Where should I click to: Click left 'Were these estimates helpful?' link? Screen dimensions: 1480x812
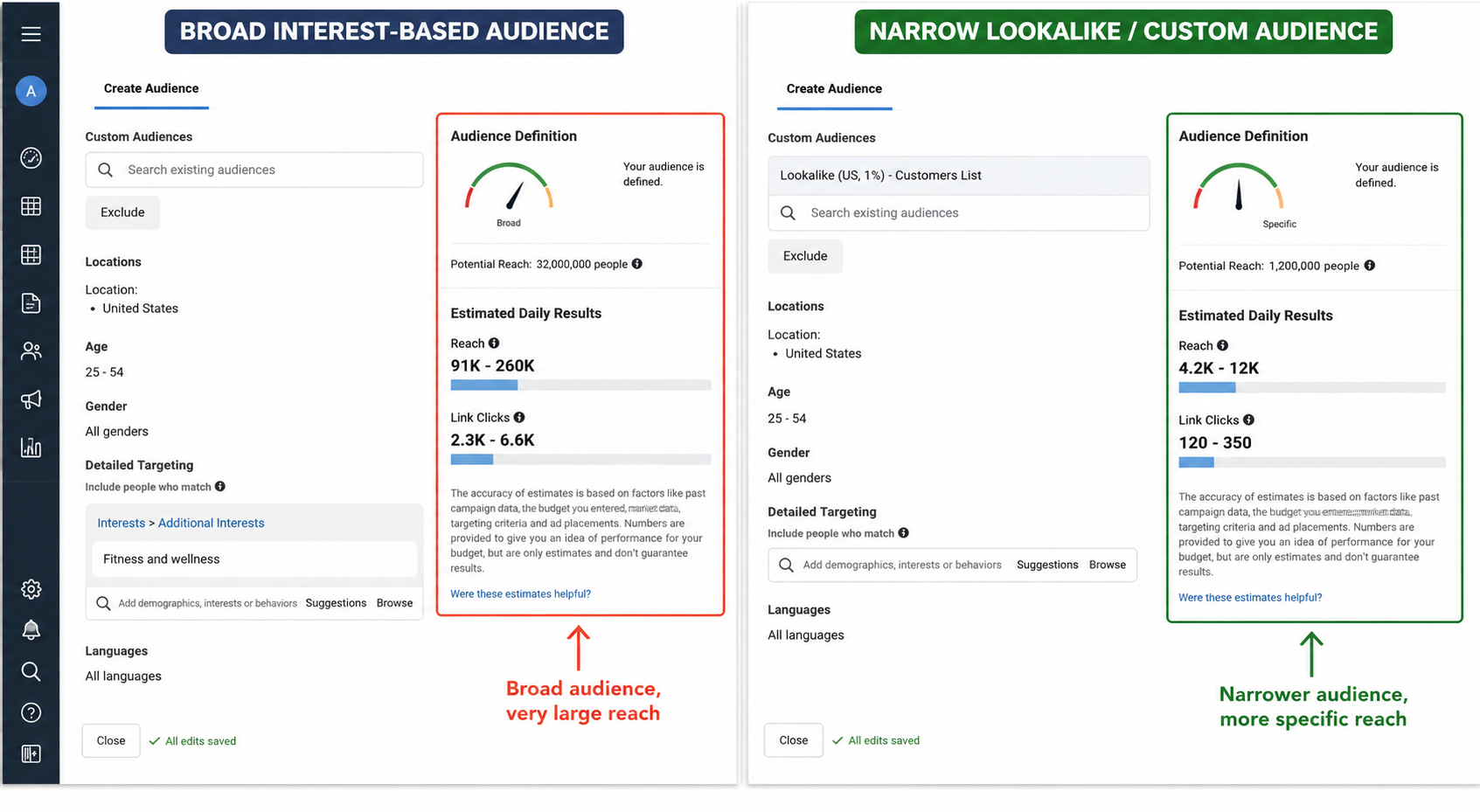click(520, 593)
